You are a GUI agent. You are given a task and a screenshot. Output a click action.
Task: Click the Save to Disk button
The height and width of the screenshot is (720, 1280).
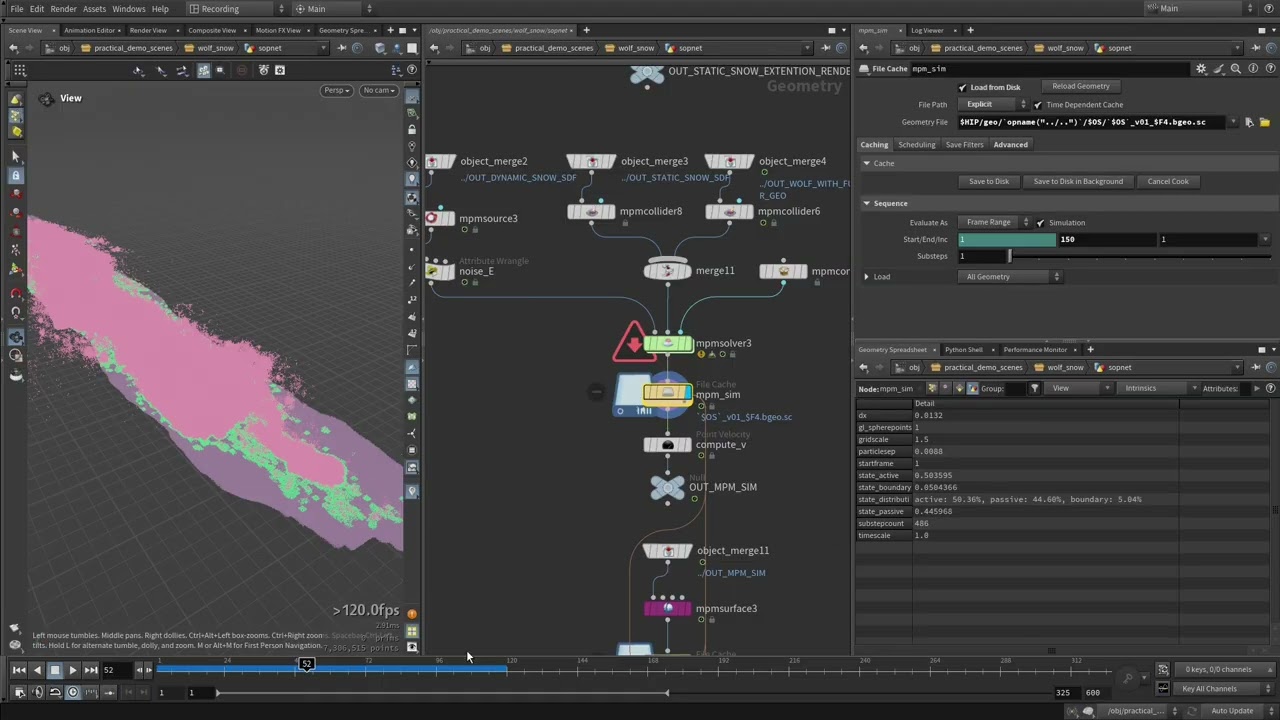(x=989, y=182)
